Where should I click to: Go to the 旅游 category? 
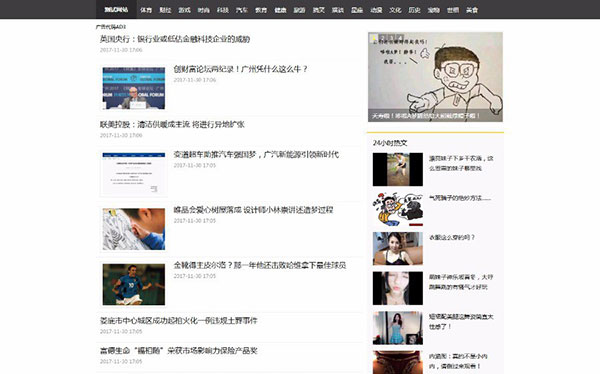point(299,10)
